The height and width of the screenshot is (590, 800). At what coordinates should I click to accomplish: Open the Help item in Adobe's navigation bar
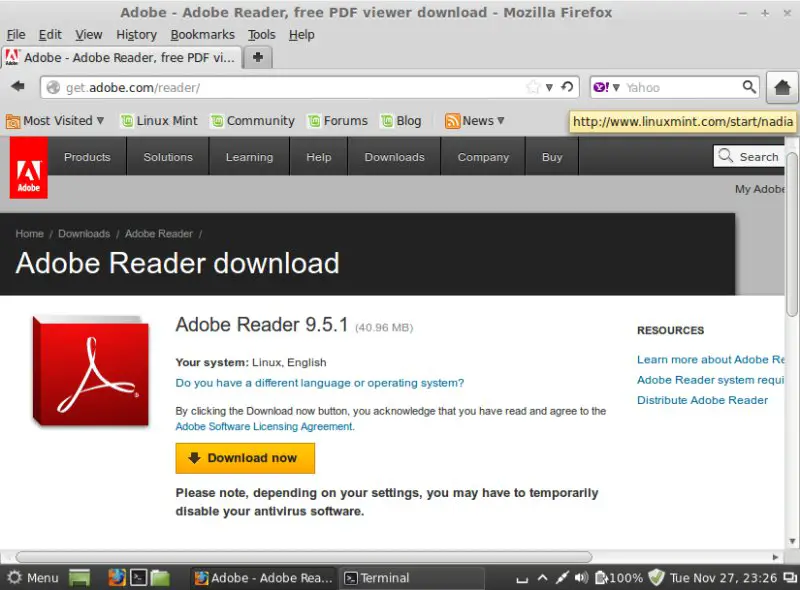coord(319,157)
